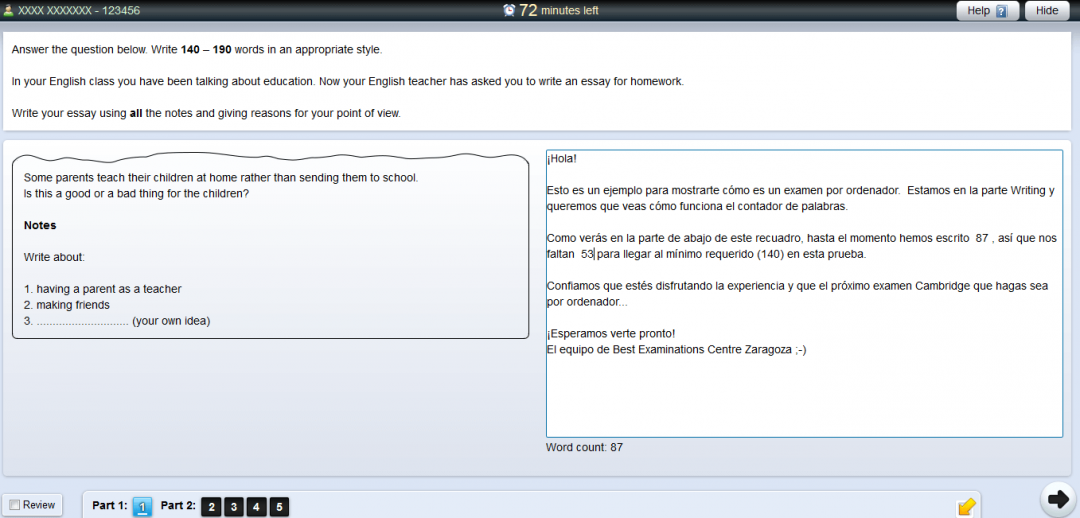The height and width of the screenshot is (518, 1080).
Task: Click the Word count: 87 indicator
Action: click(584, 447)
